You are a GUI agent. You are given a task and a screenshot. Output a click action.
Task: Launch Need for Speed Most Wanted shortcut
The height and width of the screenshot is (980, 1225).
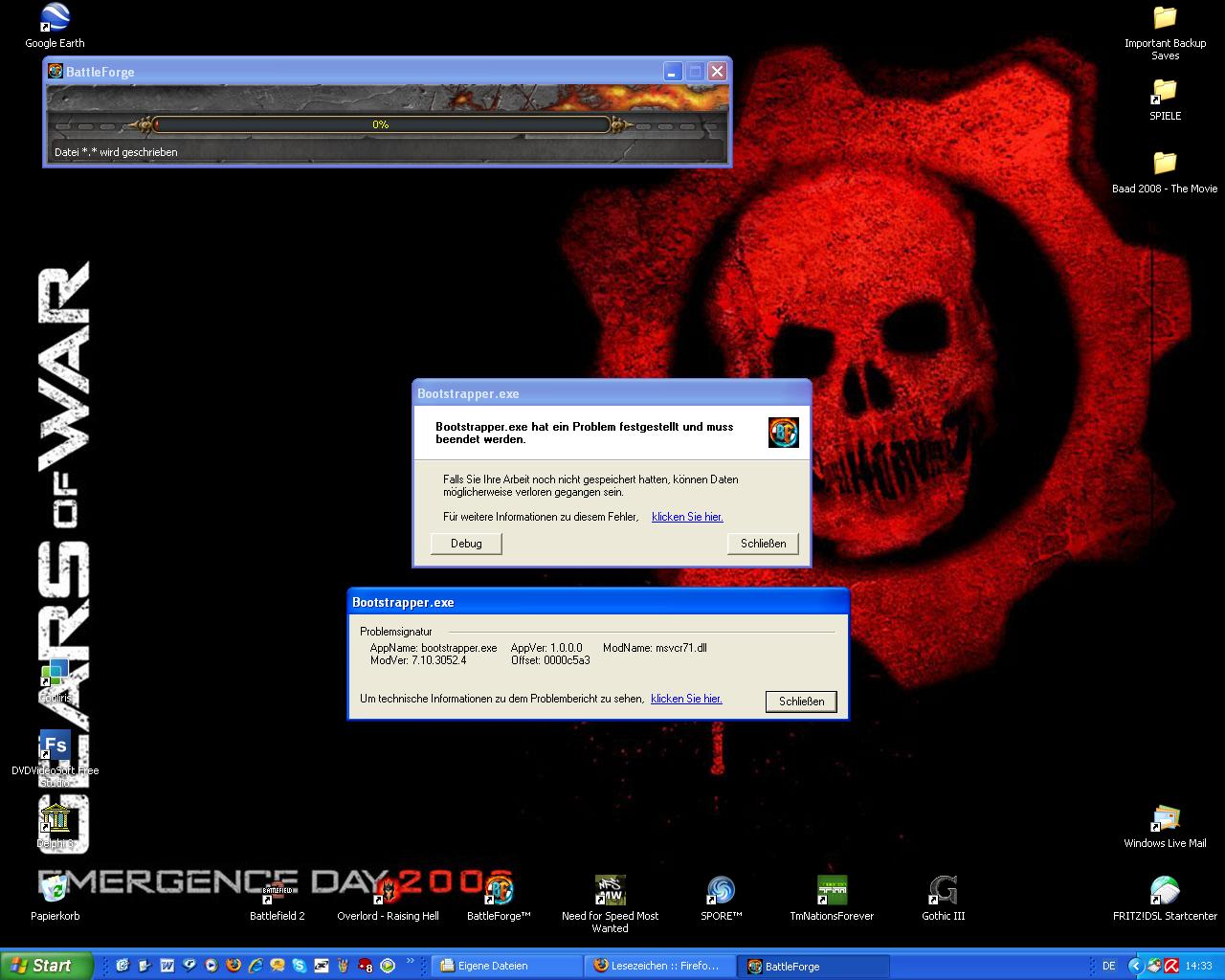(x=610, y=904)
